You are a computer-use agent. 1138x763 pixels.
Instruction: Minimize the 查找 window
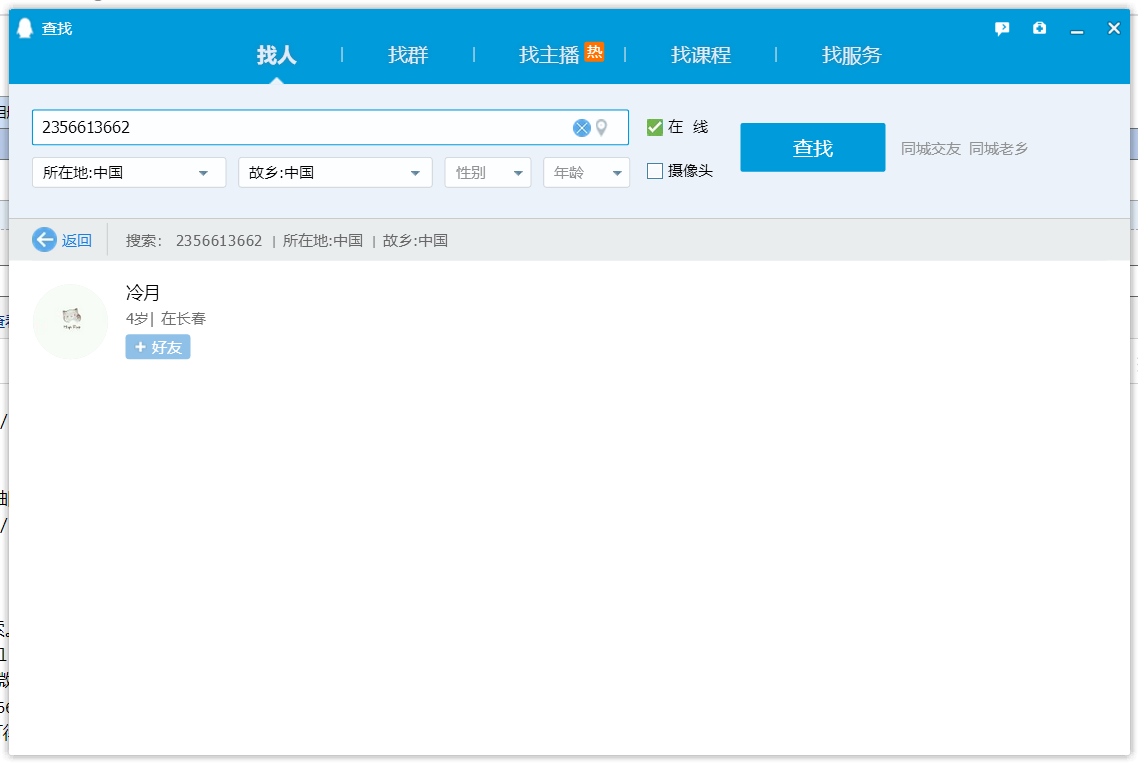(1077, 30)
